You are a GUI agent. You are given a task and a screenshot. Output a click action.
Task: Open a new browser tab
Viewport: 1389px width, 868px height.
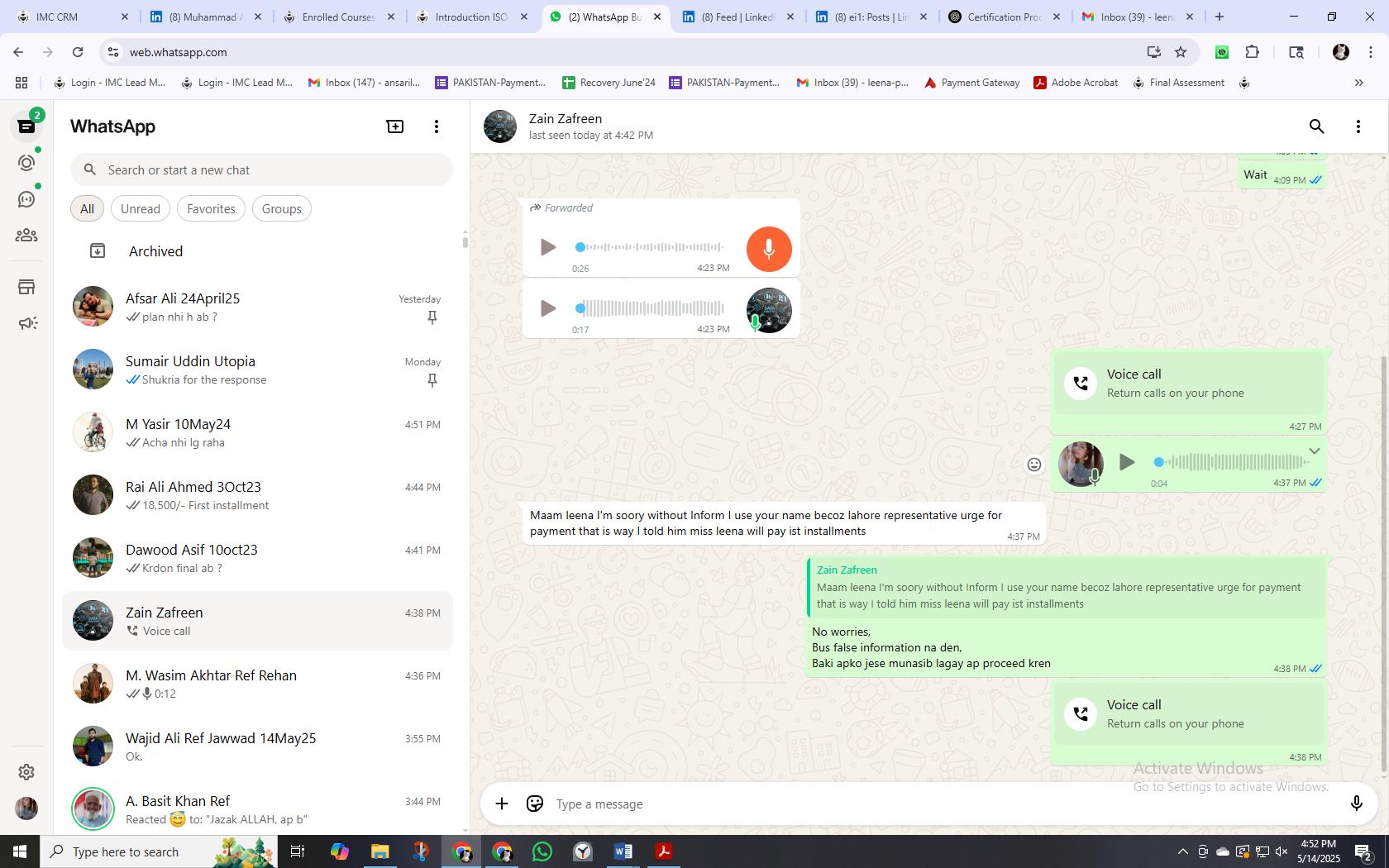(x=1220, y=17)
